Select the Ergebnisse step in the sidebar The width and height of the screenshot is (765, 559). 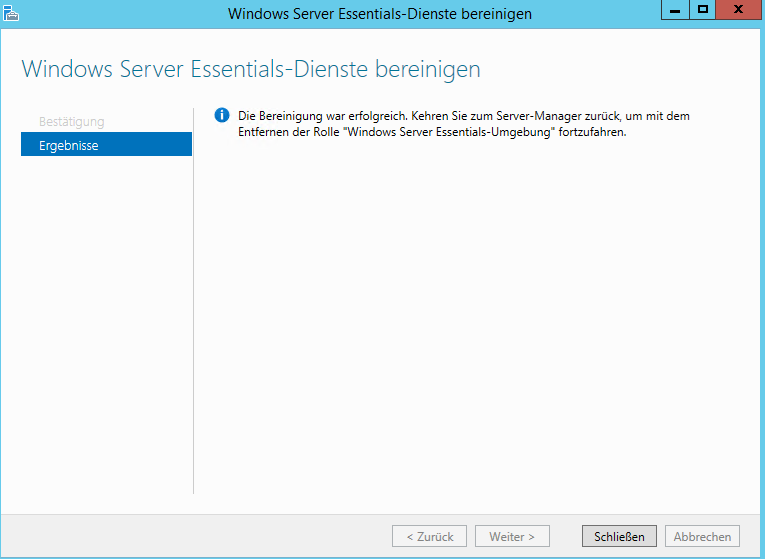(106, 145)
